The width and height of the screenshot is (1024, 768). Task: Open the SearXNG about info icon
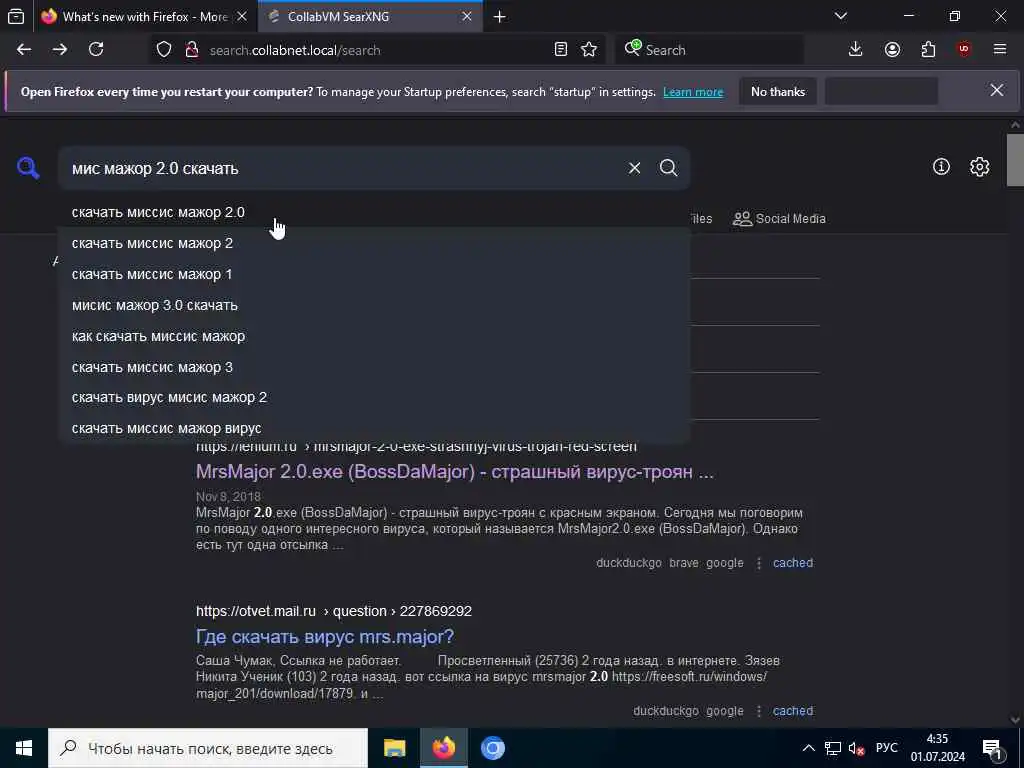click(x=941, y=167)
